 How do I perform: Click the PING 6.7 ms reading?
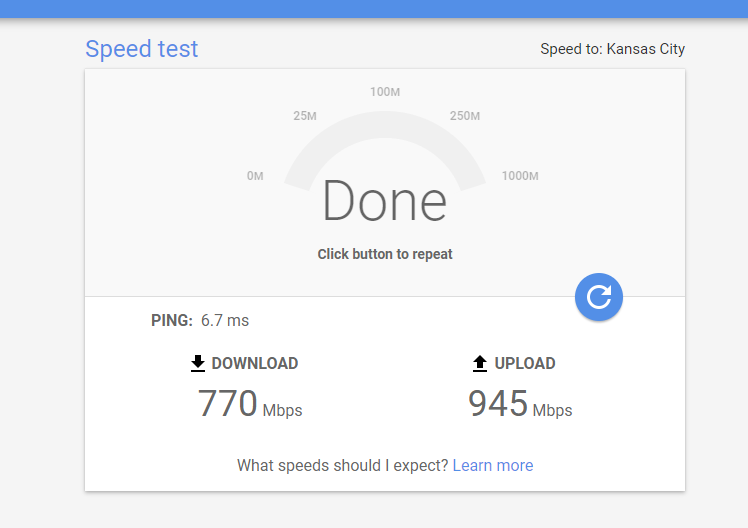200,321
